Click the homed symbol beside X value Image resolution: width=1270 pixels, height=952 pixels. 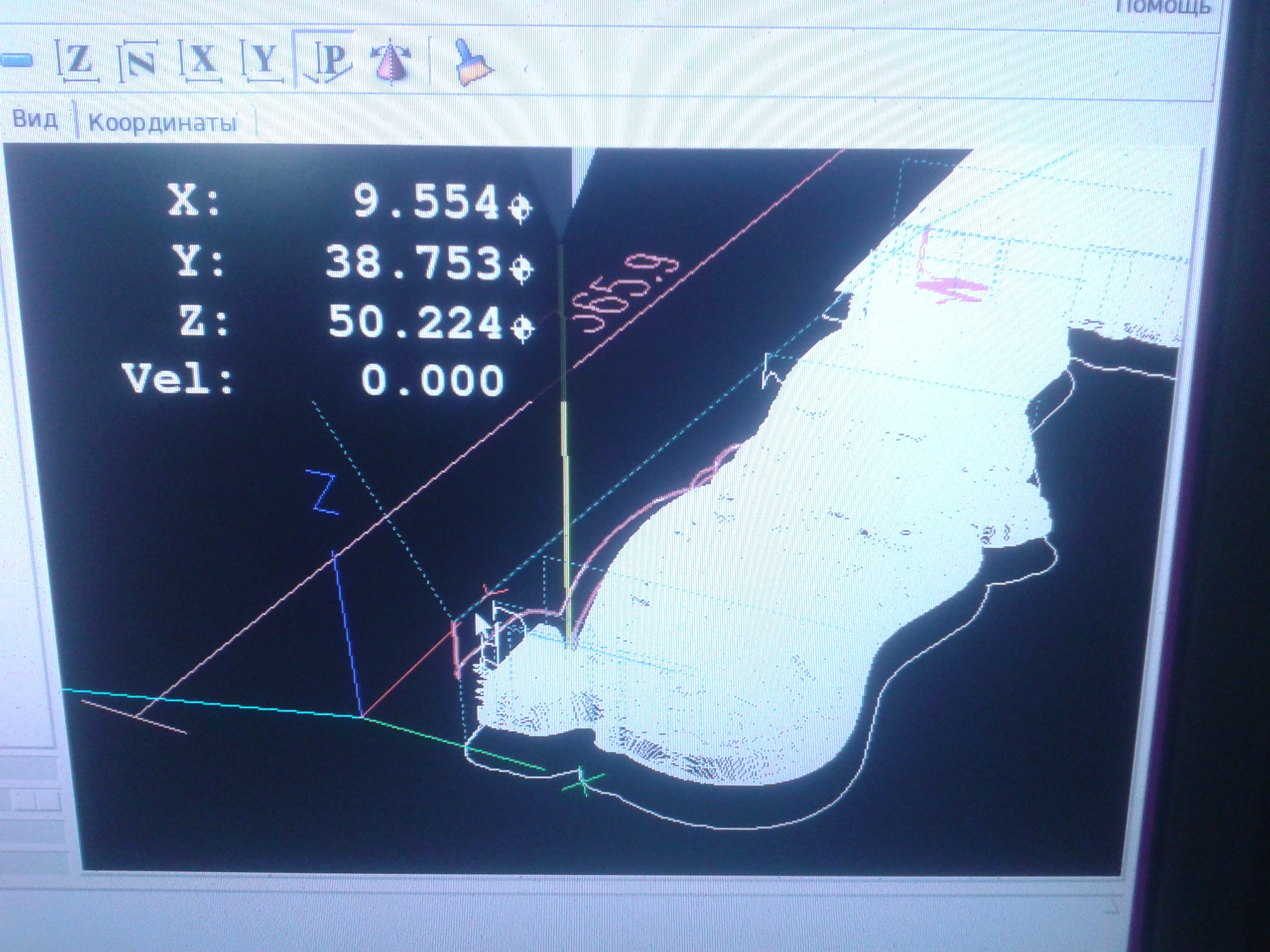(520, 207)
